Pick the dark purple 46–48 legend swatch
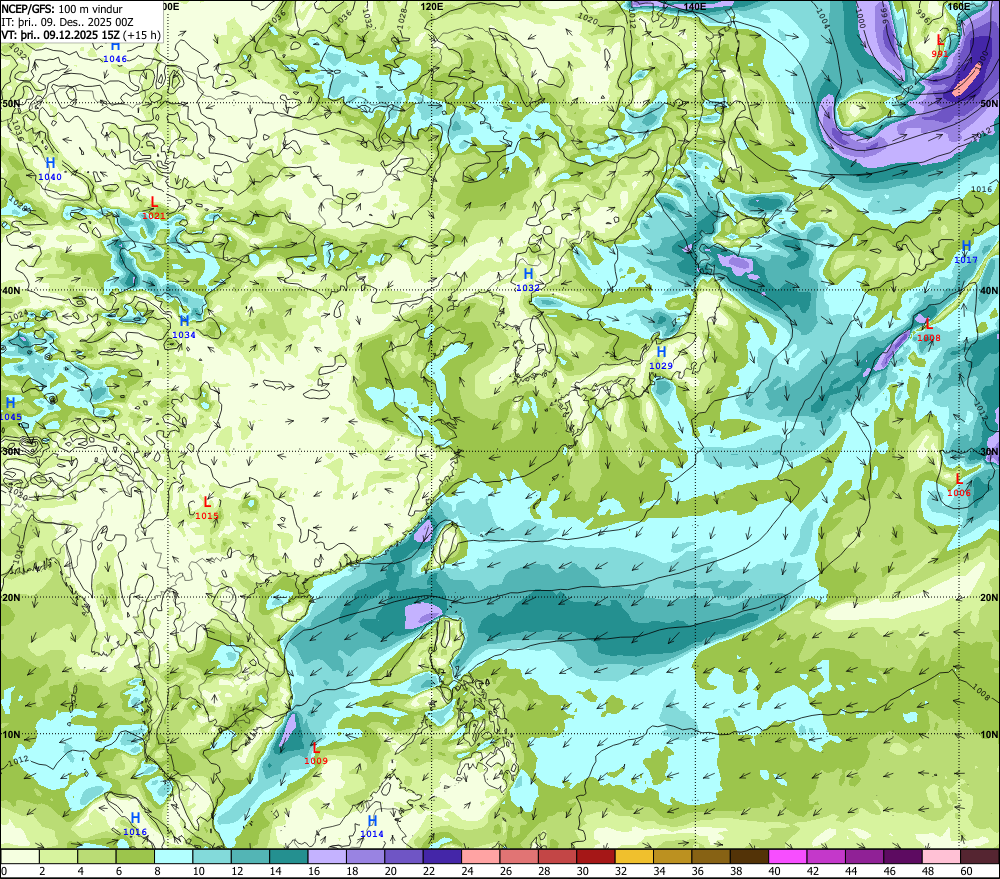Image resolution: width=1000 pixels, height=879 pixels. [903, 856]
